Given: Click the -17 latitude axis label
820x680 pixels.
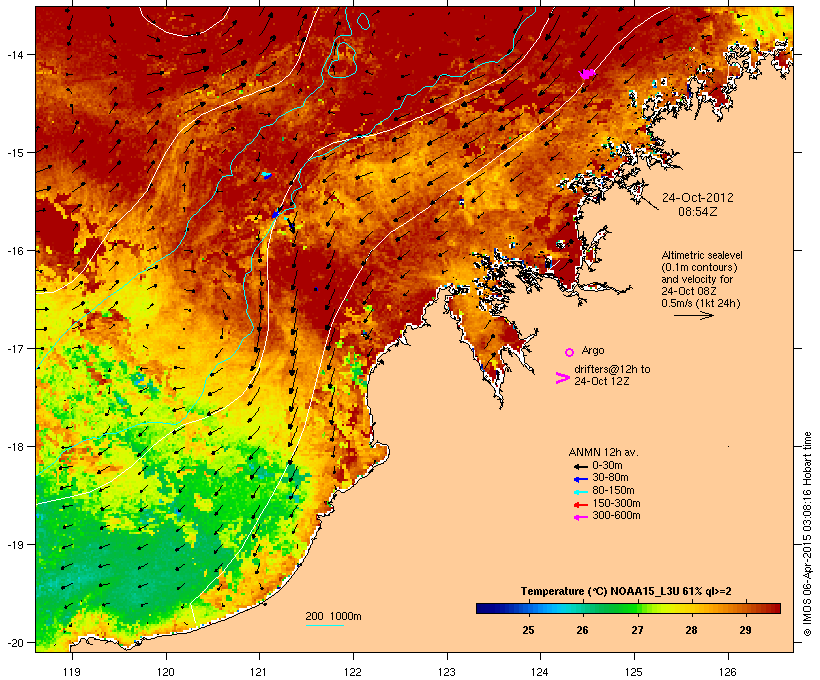Looking at the screenshot, I should click(15, 348).
